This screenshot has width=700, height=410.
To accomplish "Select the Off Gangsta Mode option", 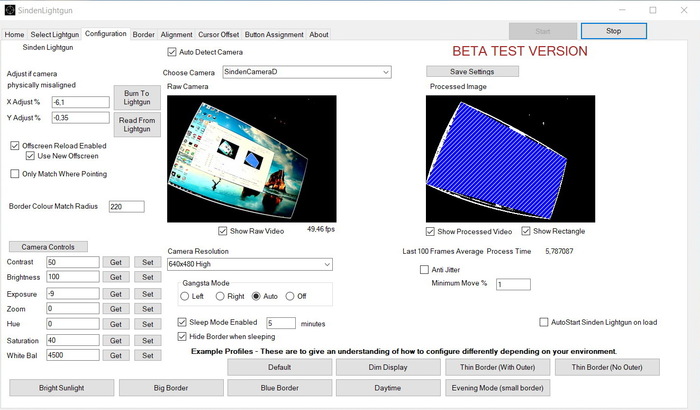I will [290, 296].
